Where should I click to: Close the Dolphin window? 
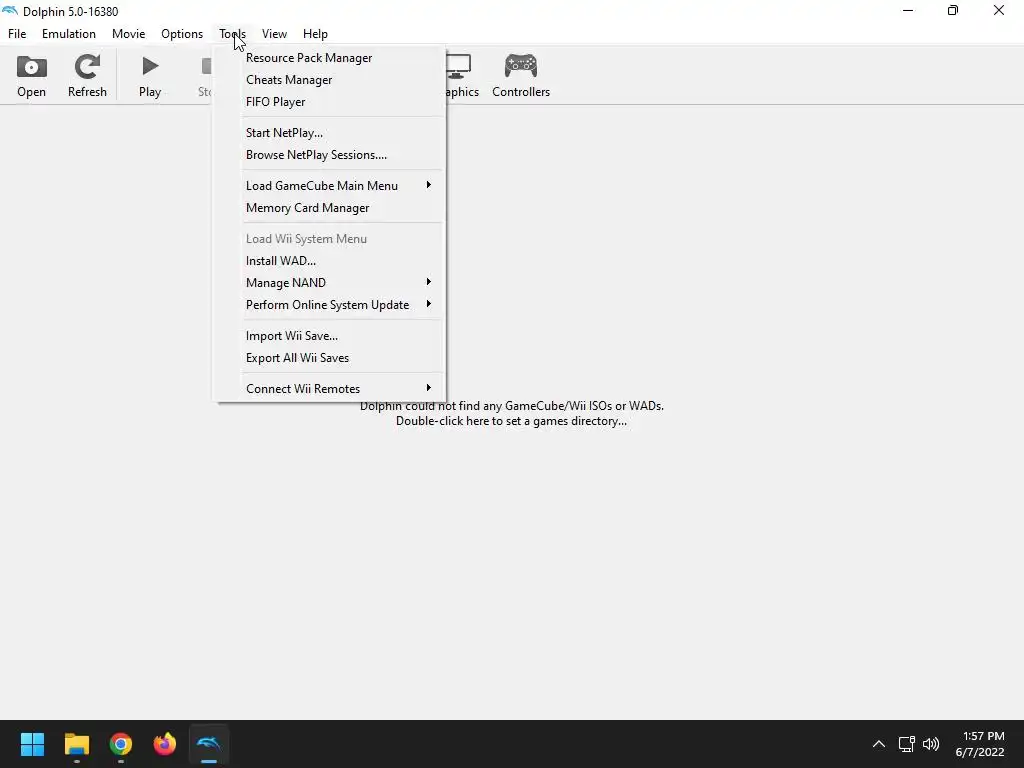pyautogui.click(x=999, y=10)
